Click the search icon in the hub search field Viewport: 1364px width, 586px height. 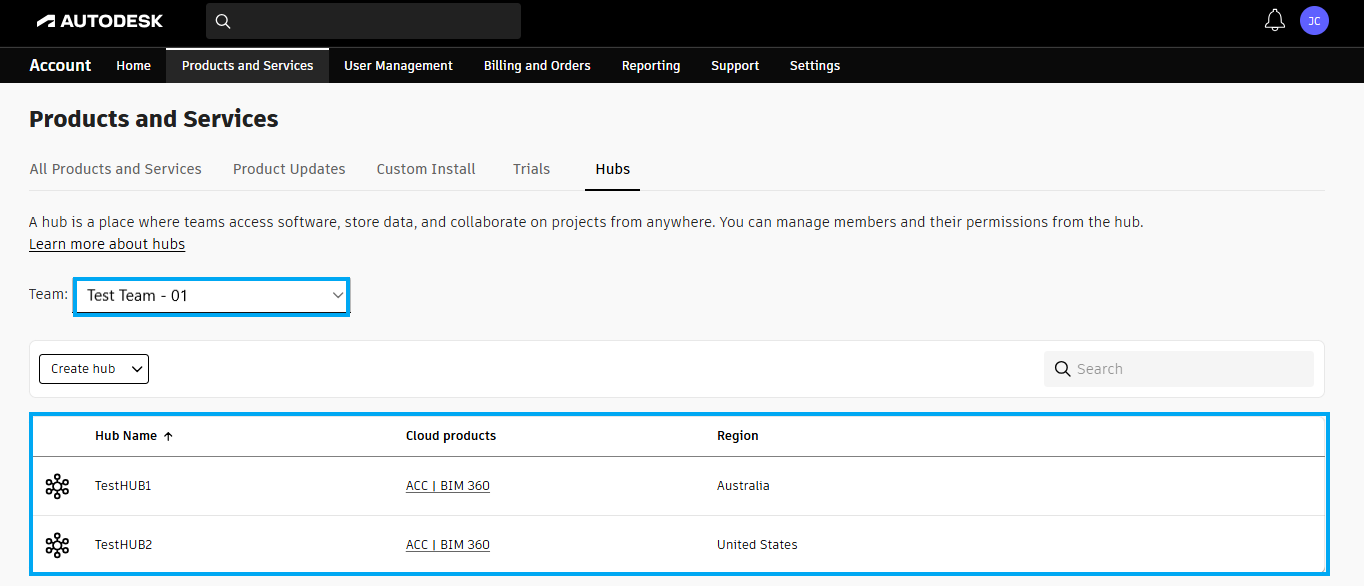(1062, 368)
